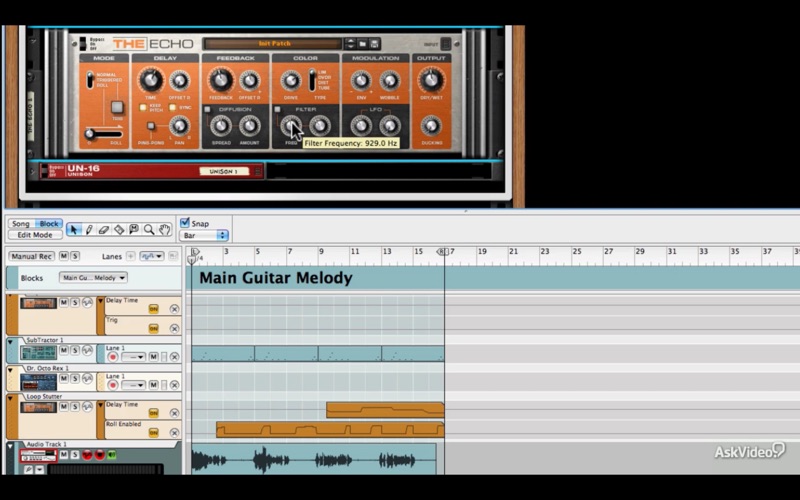Select the Magnifying Glass zoom tool
Image resolution: width=800 pixels, height=500 pixels.
point(149,230)
